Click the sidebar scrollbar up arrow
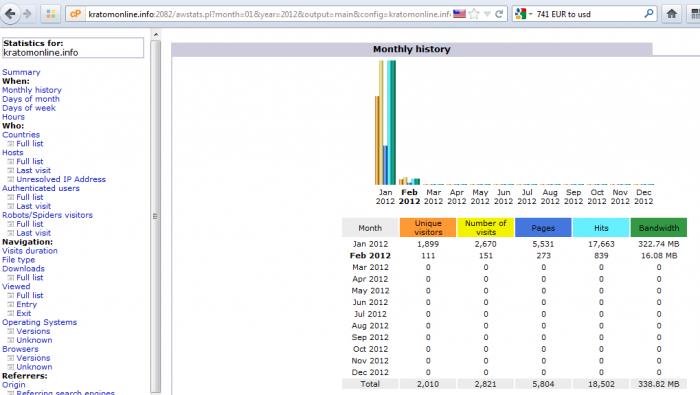700x395 pixels. [155, 34]
